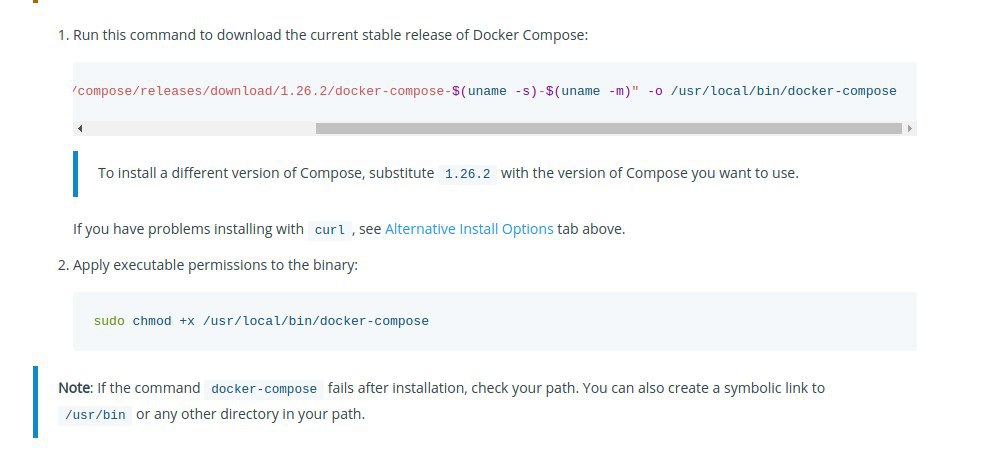Click the sudo keyword in chmod command

(x=109, y=321)
